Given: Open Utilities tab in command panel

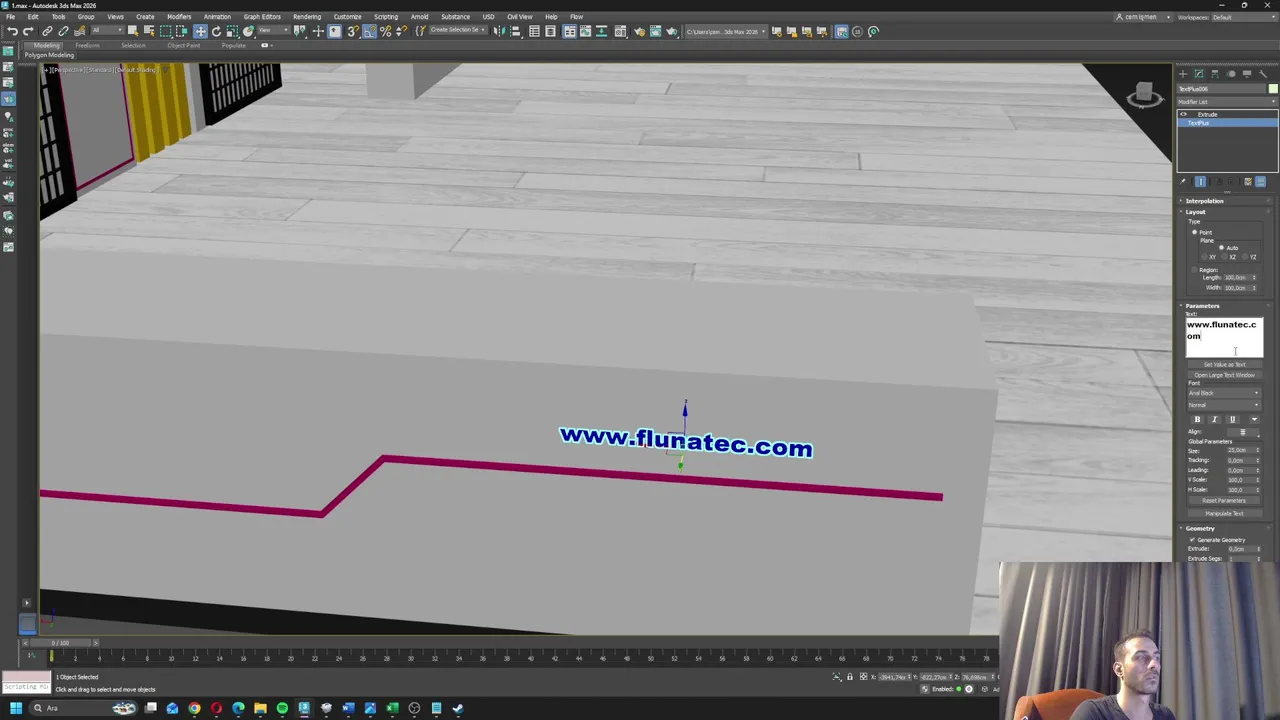Looking at the screenshot, I should [1263, 73].
